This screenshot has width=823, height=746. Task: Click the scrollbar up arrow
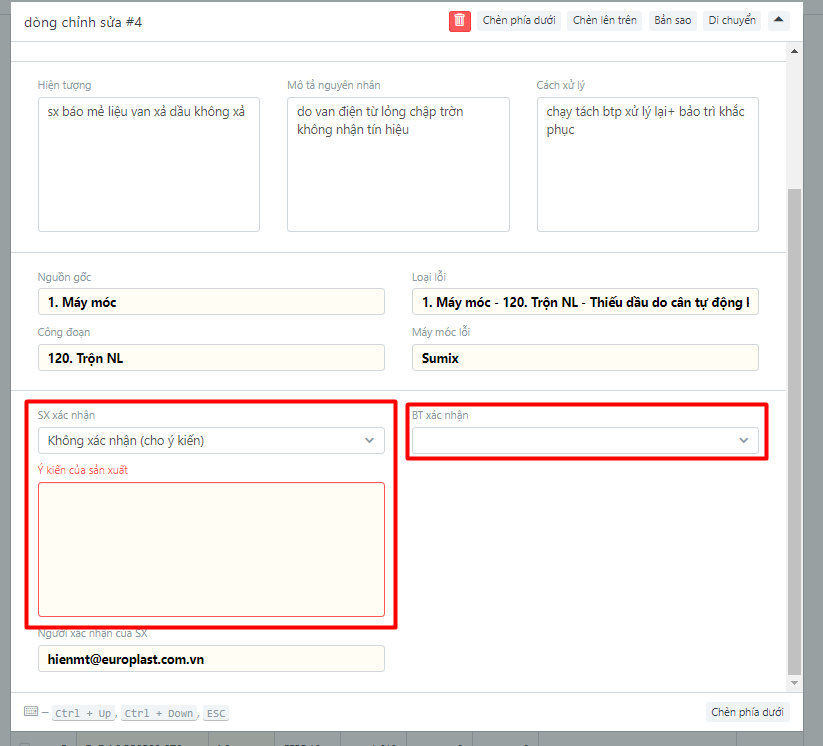click(795, 49)
